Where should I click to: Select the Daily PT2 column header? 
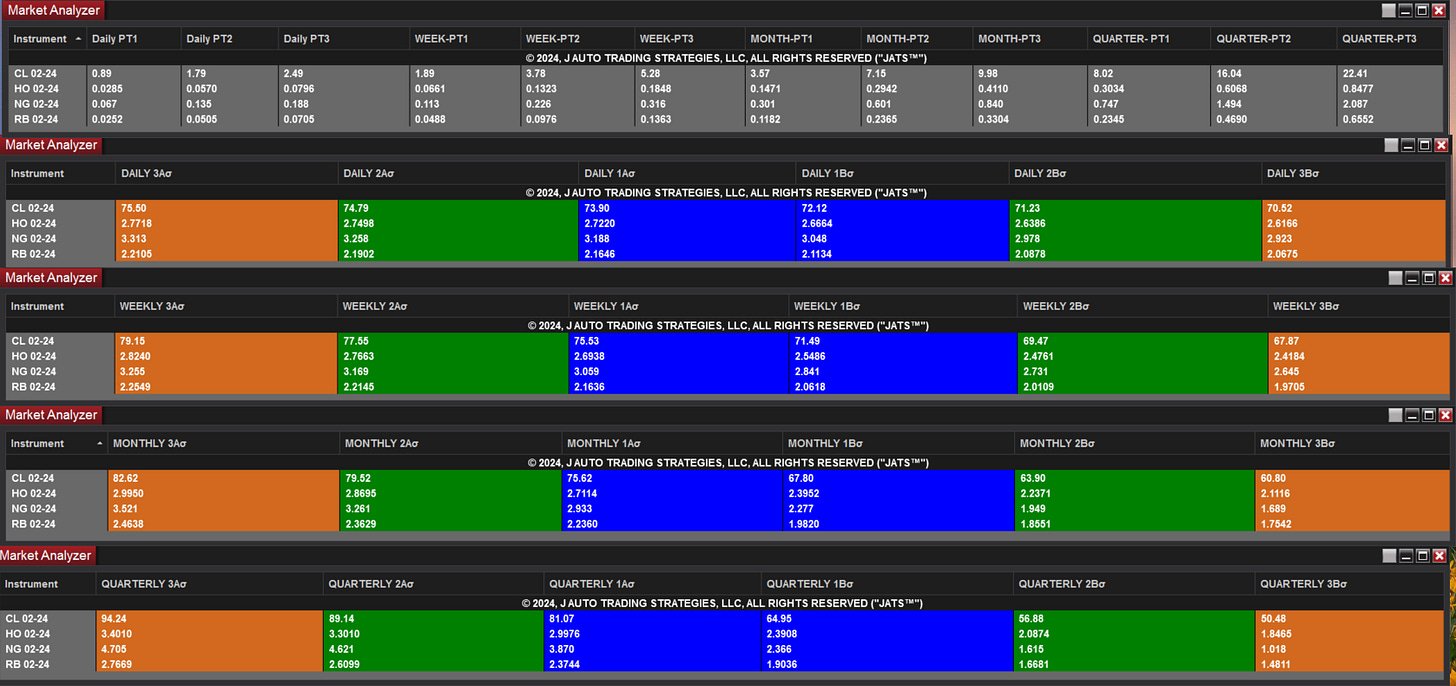231,39
